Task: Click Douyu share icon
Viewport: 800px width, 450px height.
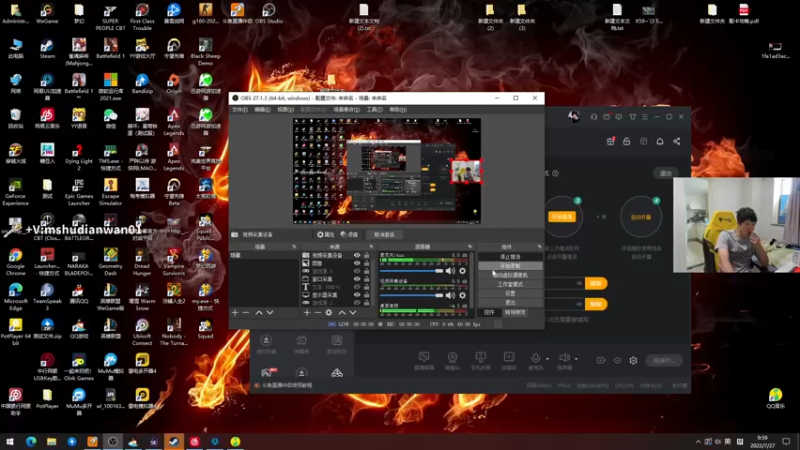Action: (677, 141)
